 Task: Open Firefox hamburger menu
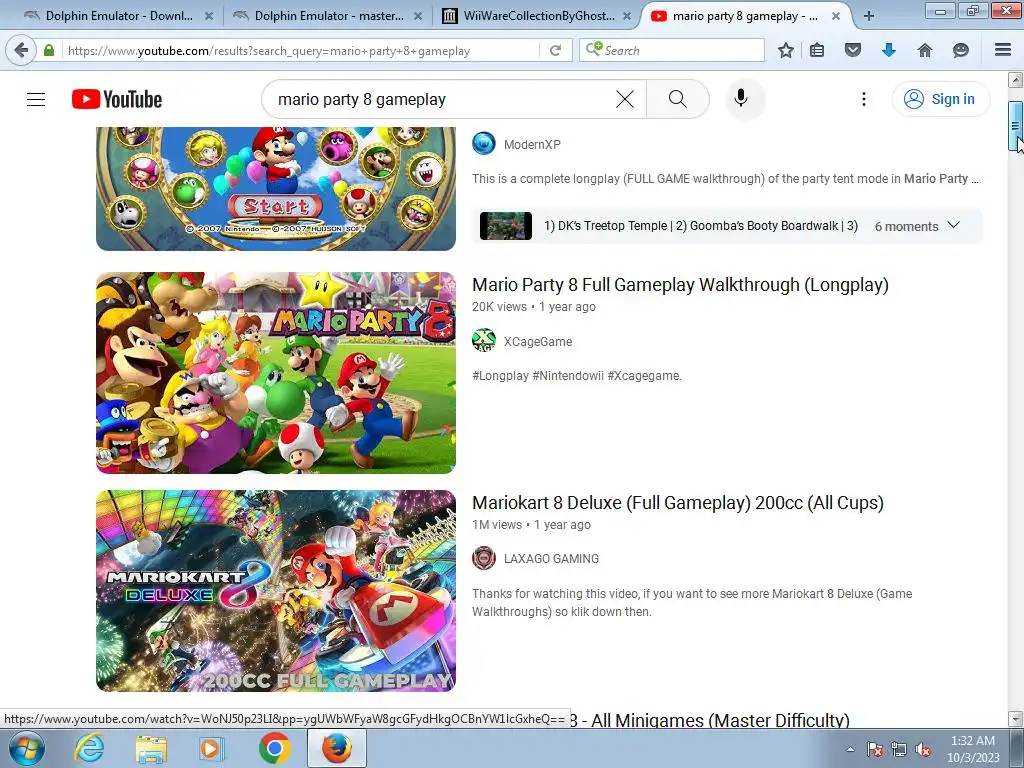click(1003, 50)
